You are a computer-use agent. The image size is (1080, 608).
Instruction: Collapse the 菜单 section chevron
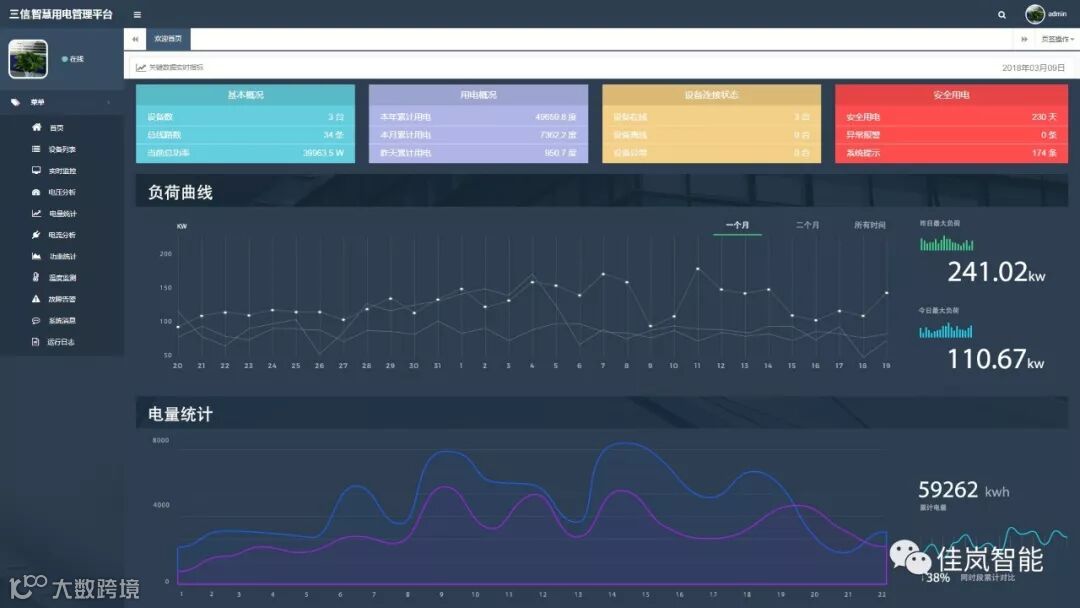point(108,103)
